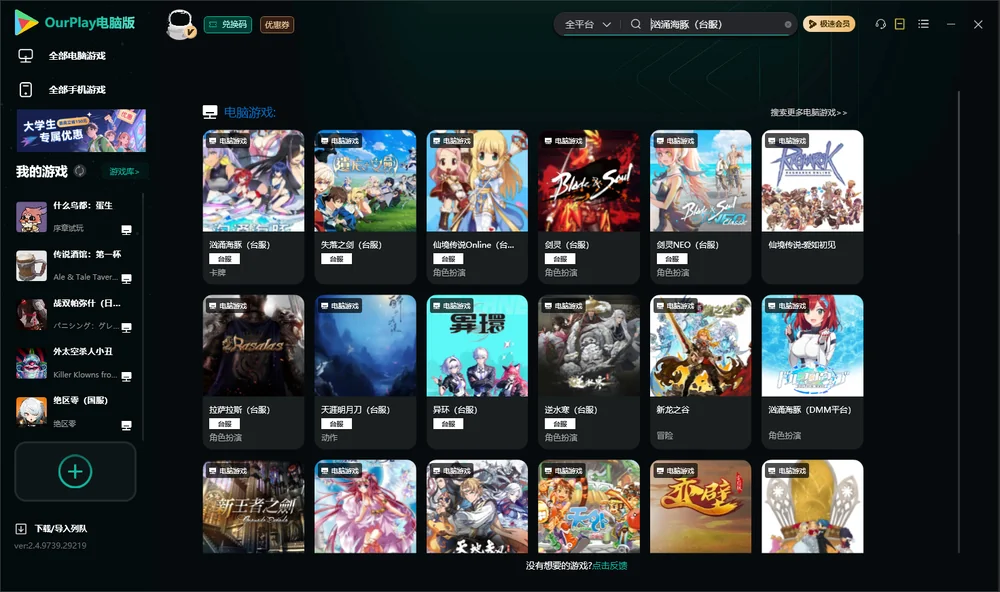Open the 逆水寒 (台服) game card
The width and height of the screenshot is (1000, 592).
[589, 371]
